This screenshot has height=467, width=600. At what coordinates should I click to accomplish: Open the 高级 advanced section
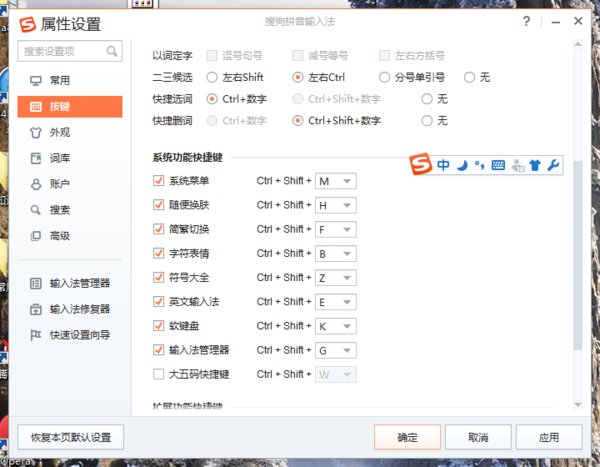point(70,236)
